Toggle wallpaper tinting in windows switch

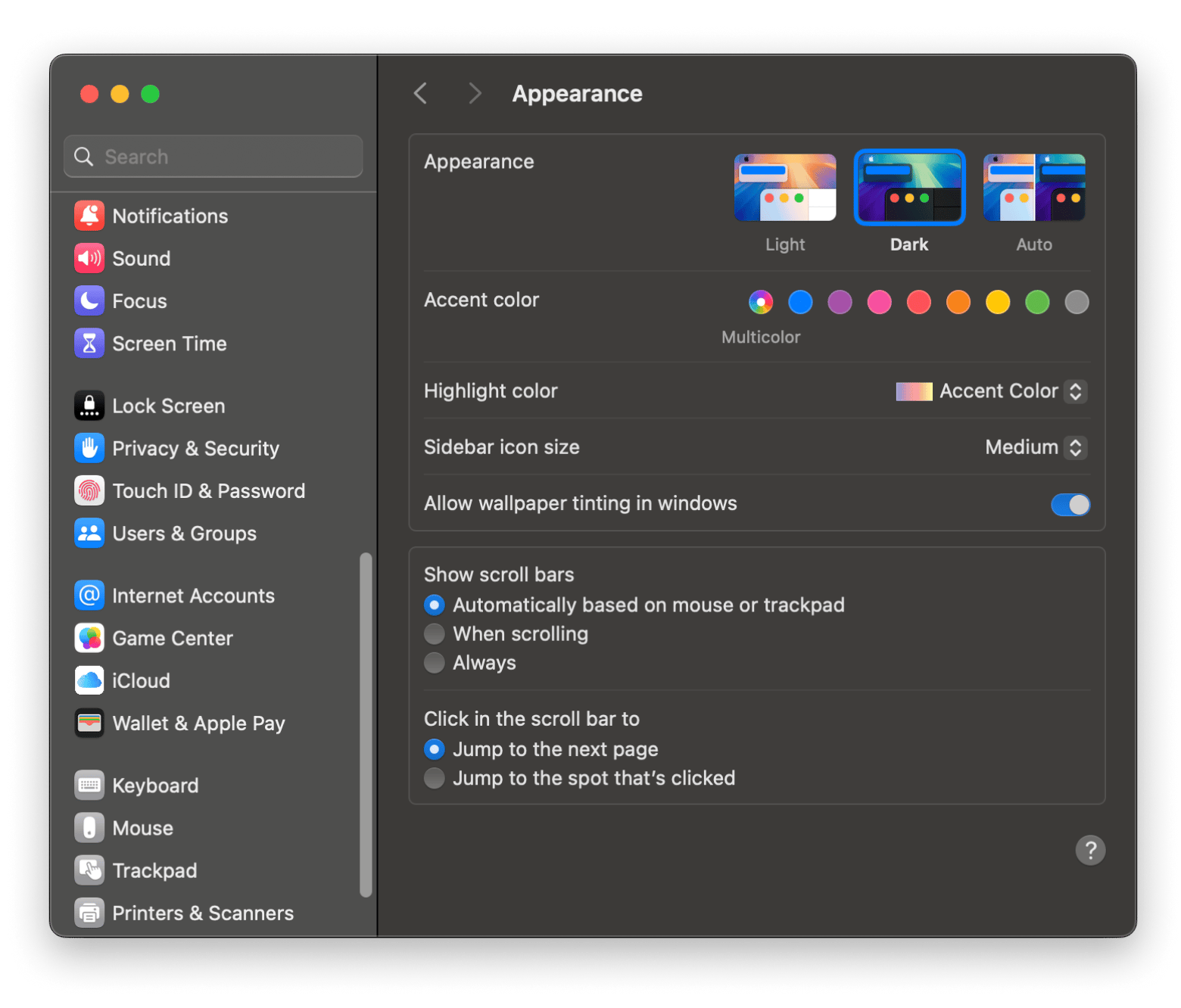(1070, 504)
